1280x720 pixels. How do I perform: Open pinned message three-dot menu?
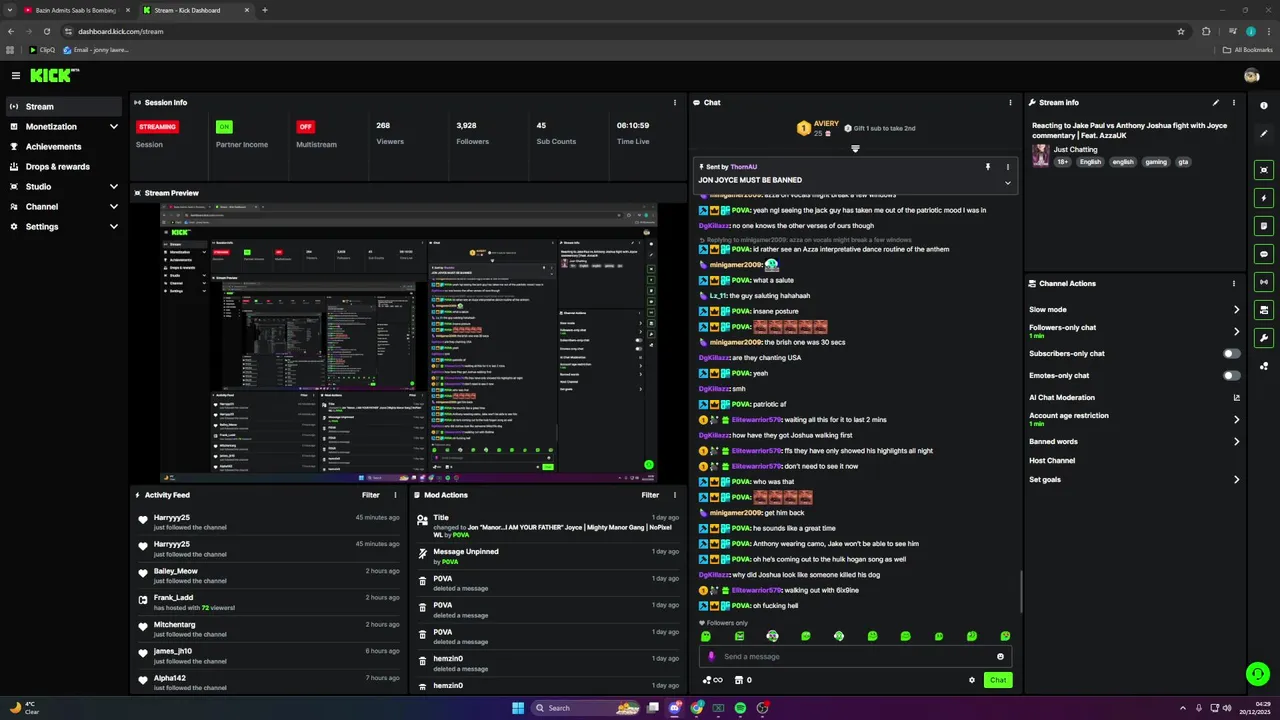point(1007,167)
